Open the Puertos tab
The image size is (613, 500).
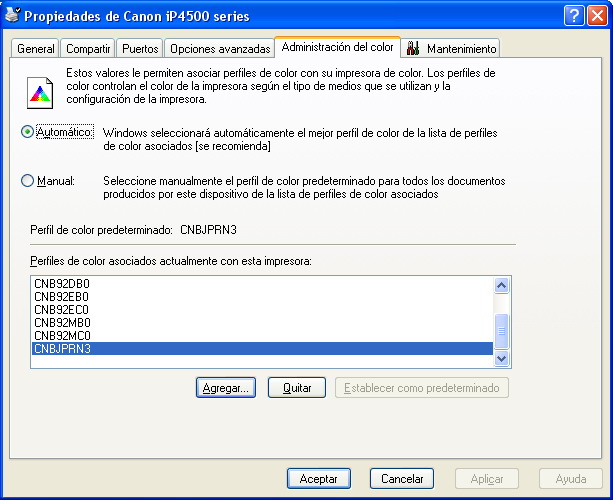[139, 49]
